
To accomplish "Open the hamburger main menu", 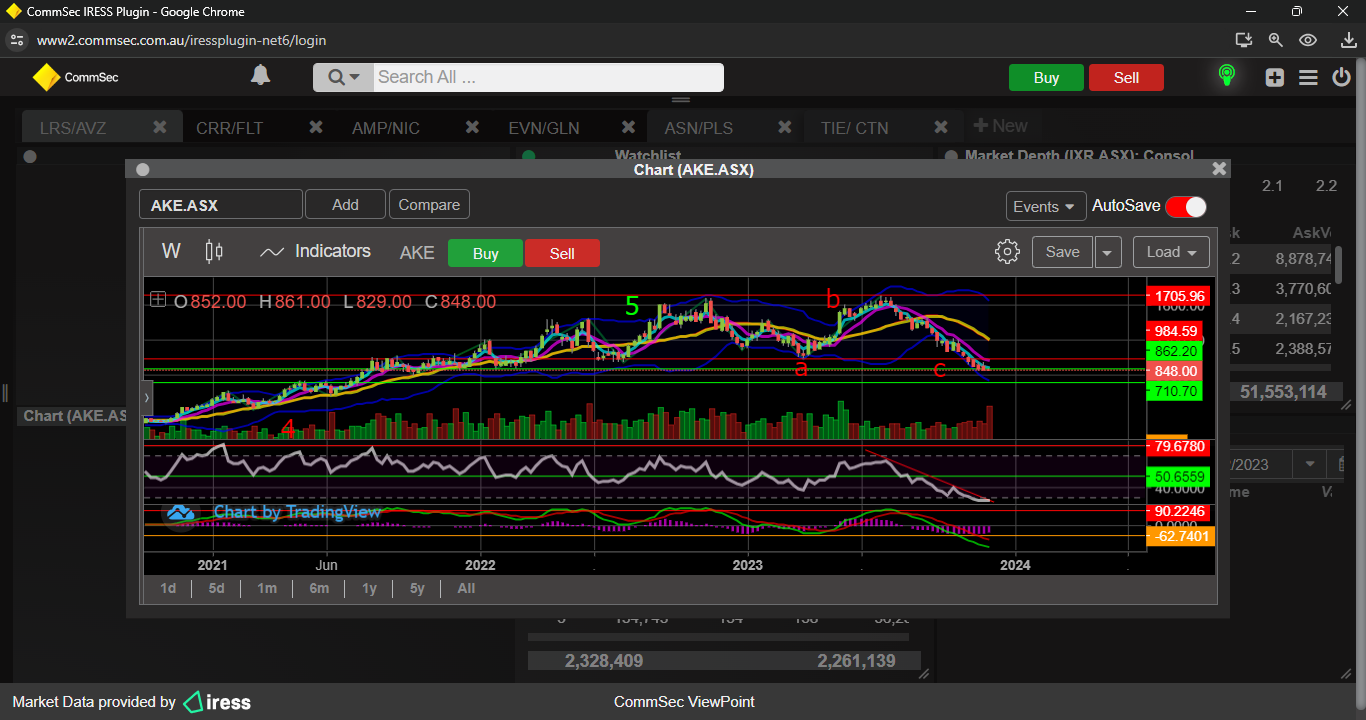I will click(1308, 77).
